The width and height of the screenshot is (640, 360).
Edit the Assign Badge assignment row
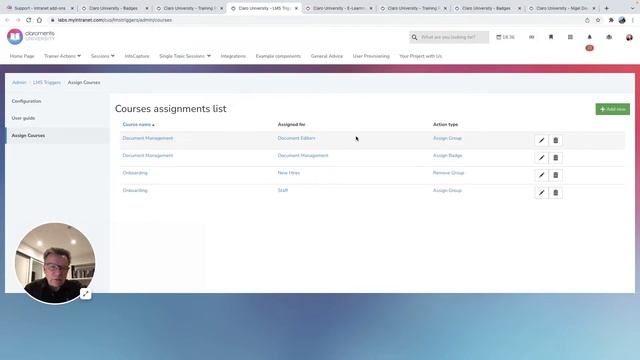tap(541, 158)
